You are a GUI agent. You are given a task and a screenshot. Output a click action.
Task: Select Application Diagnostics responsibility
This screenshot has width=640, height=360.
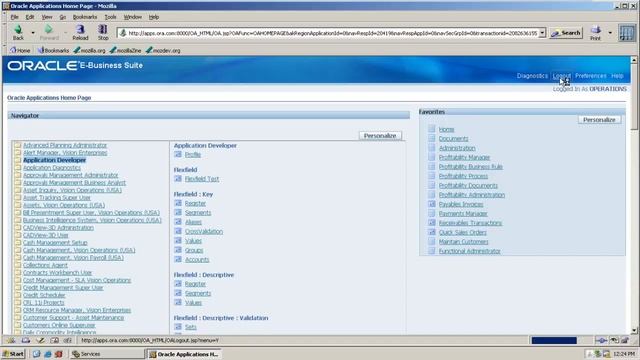pos(52,168)
